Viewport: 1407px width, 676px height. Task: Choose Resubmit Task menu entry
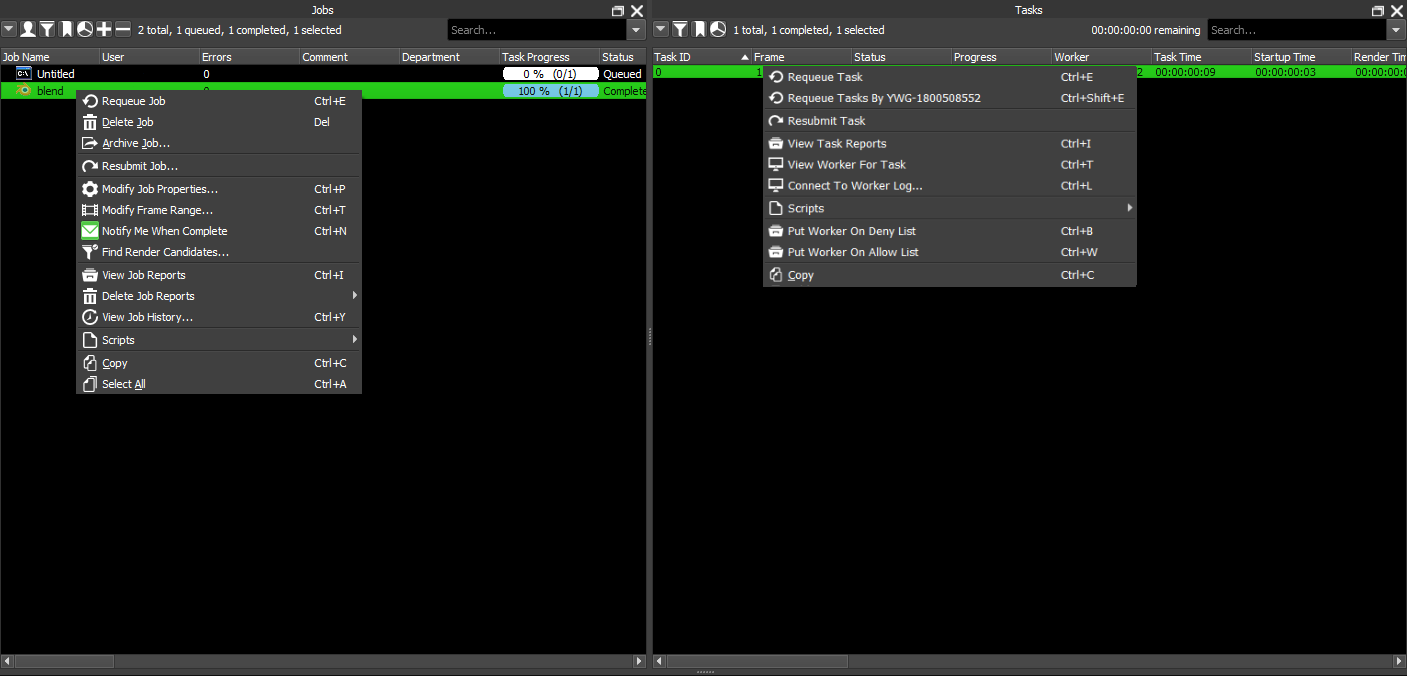tap(950, 121)
